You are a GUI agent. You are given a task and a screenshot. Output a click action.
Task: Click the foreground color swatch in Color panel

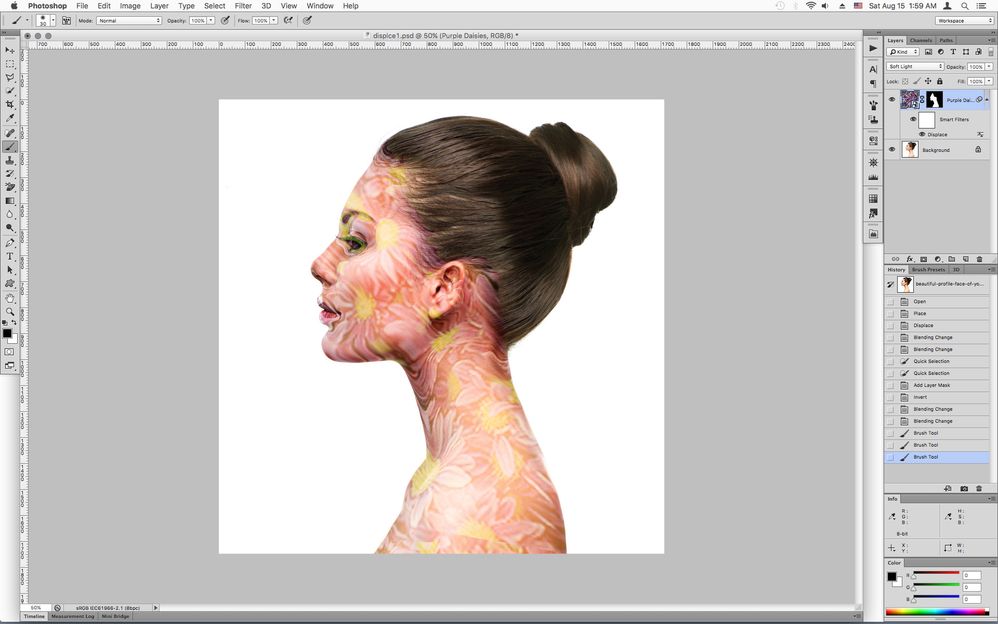click(x=891, y=575)
